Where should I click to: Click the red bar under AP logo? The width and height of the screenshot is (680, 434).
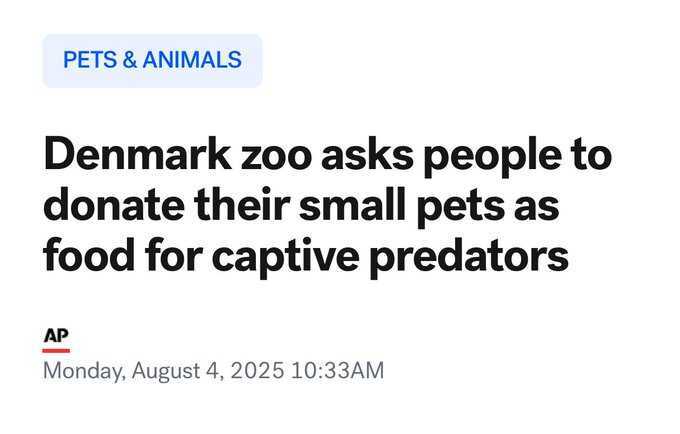pos(56,350)
